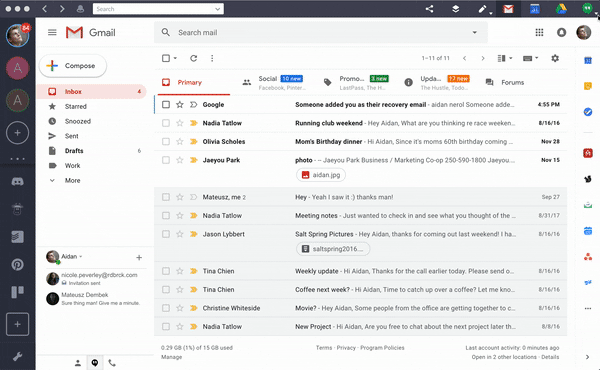
Task: Open the Google Drive toolbar icon
Action: tap(561, 9)
